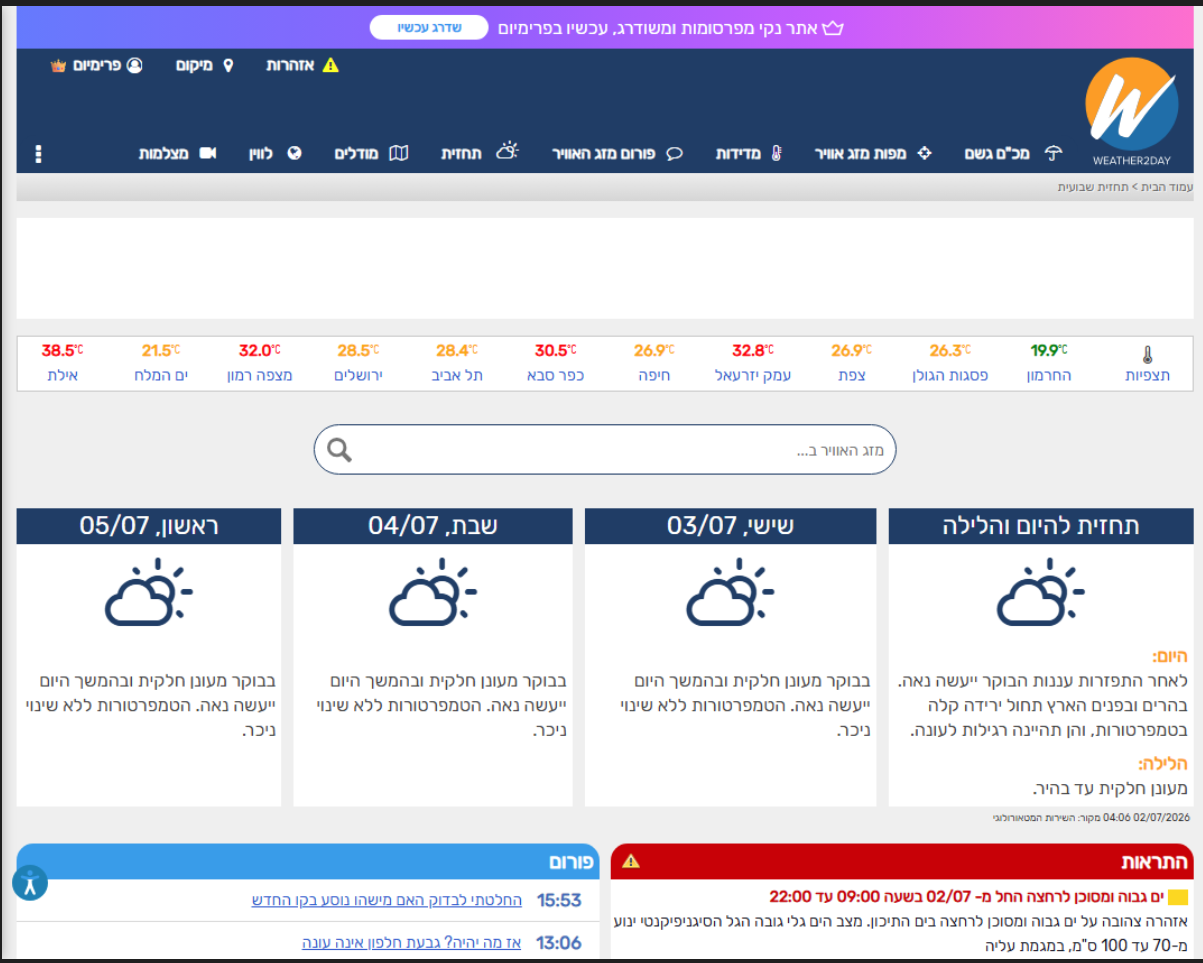Screen dimensions: 1203x963
Task: Select the ים המלח 21.5° station
Action: pos(161,363)
